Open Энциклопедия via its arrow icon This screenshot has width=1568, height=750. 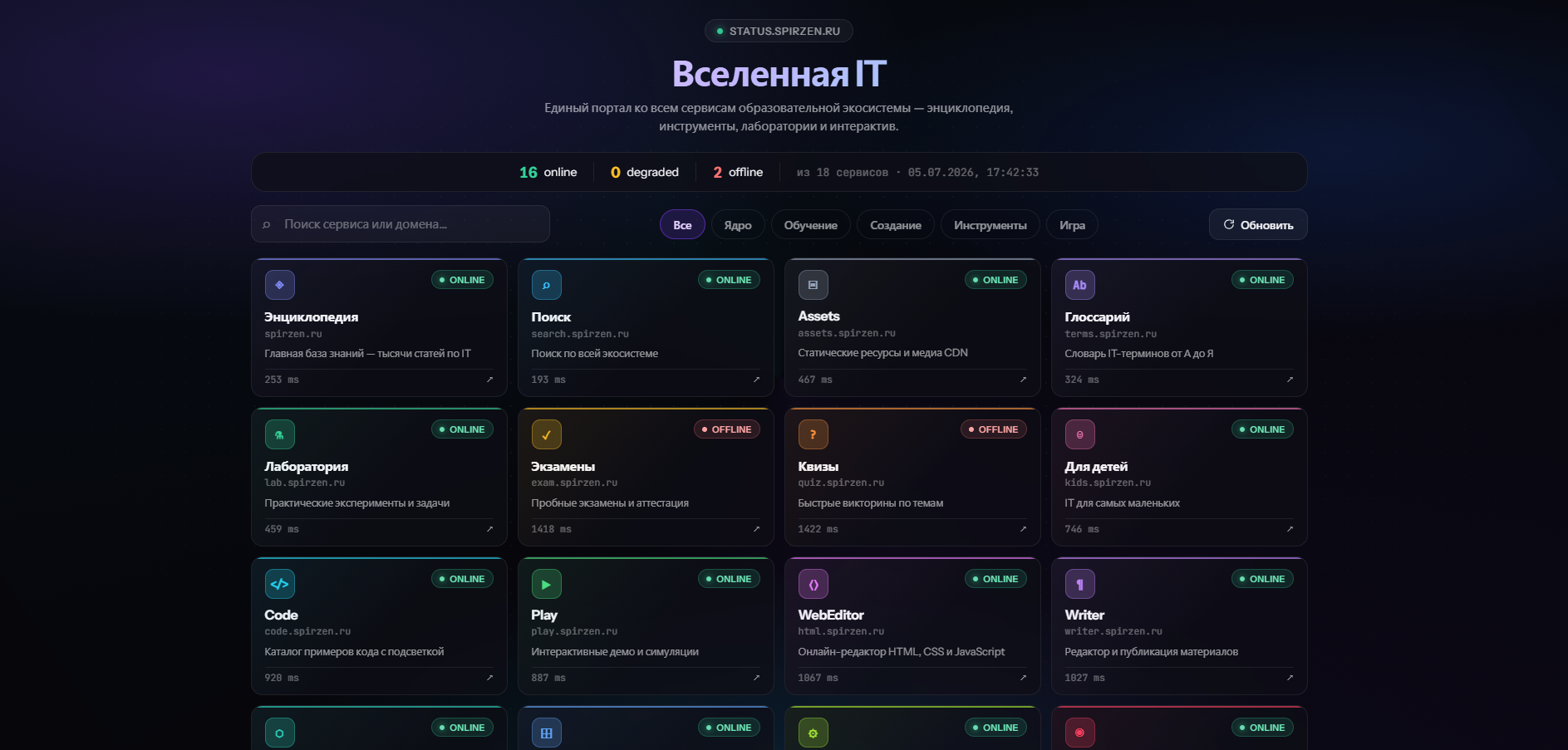tap(489, 380)
